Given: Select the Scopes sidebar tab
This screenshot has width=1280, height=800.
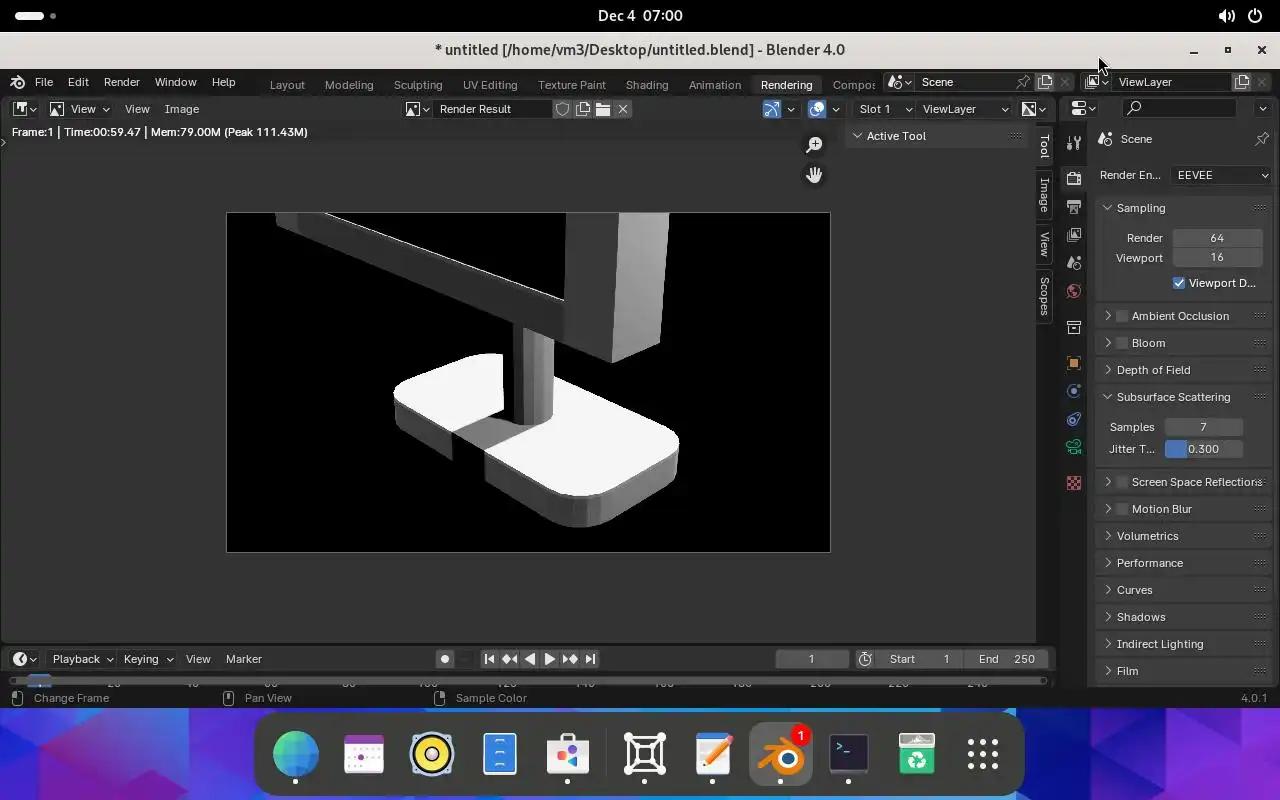Looking at the screenshot, I should tap(1044, 296).
